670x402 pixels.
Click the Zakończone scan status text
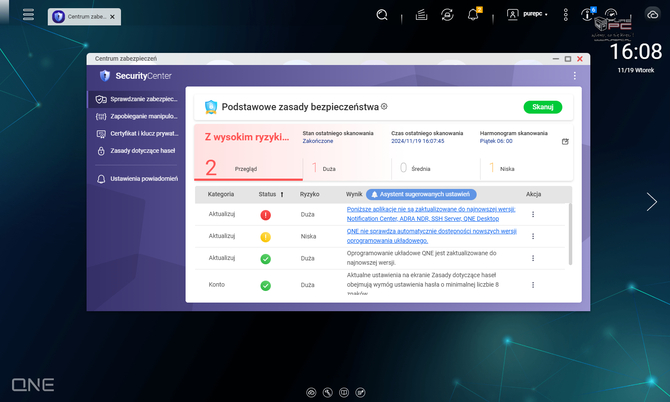(317, 141)
